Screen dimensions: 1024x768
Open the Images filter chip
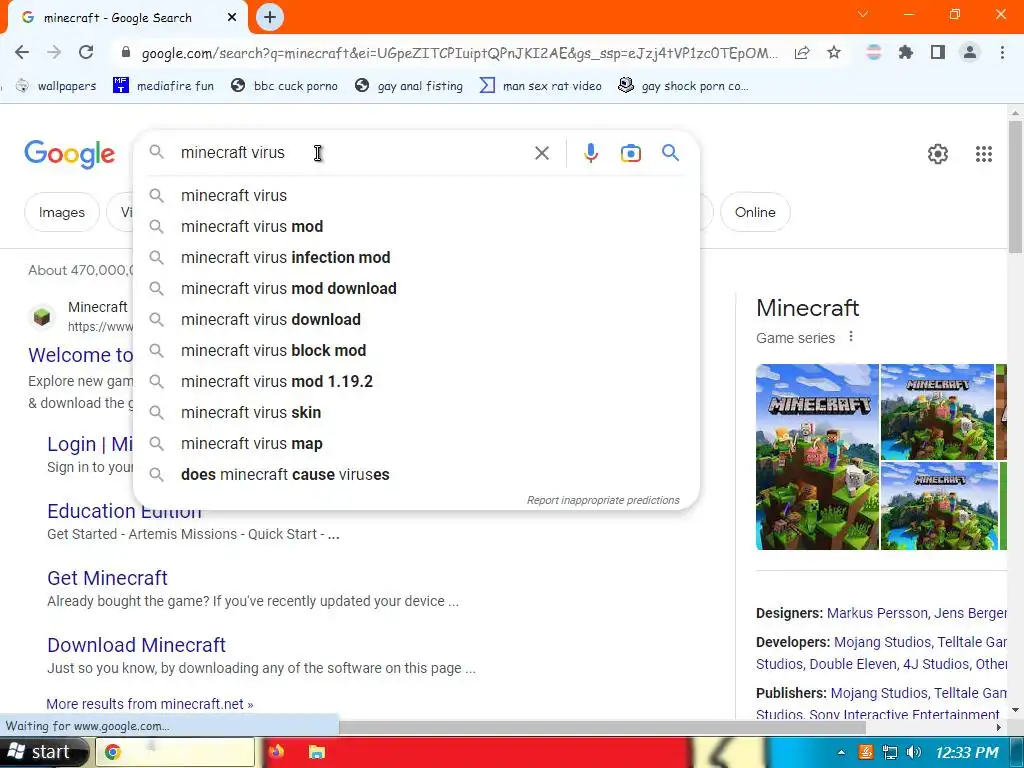61,212
